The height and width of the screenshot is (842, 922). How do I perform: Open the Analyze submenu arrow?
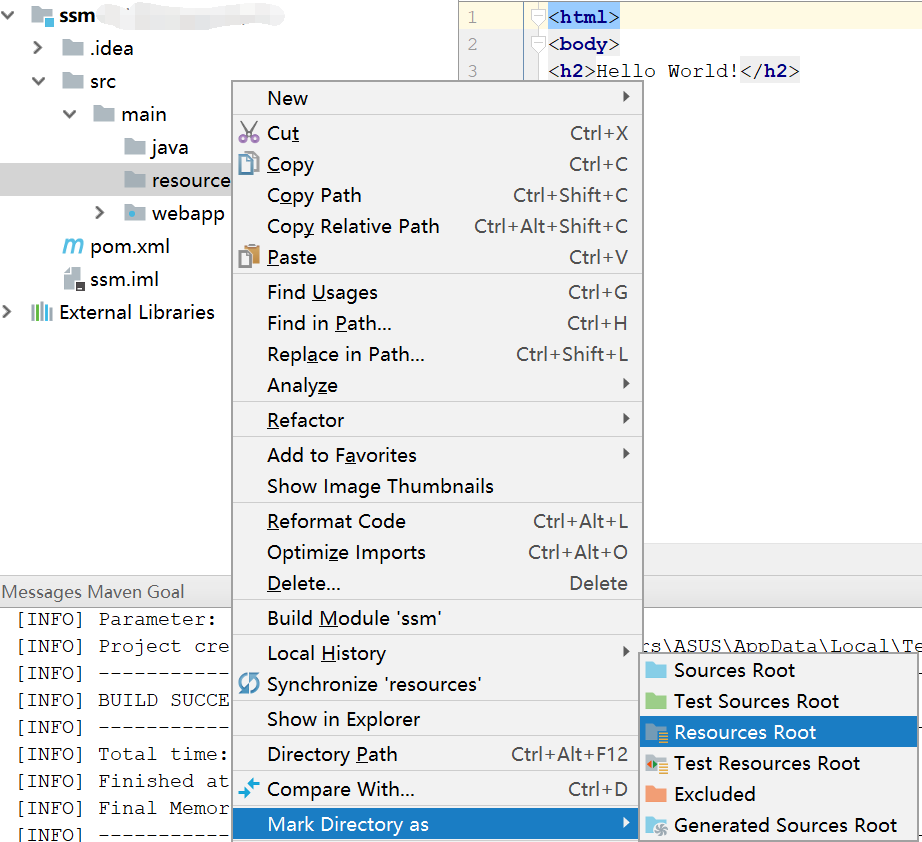tap(626, 383)
